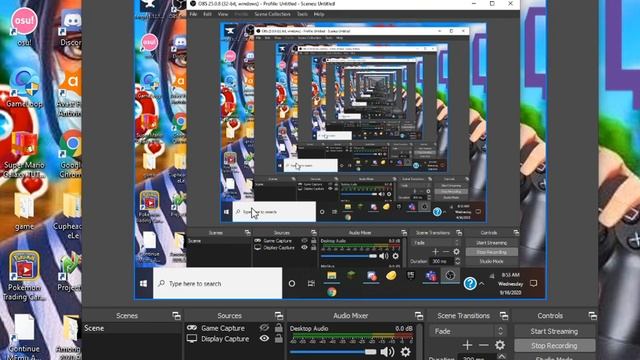Mute Desktop Audio with the outer mixer speaker icon
This screenshot has width=640, height=360.
pos(387,351)
